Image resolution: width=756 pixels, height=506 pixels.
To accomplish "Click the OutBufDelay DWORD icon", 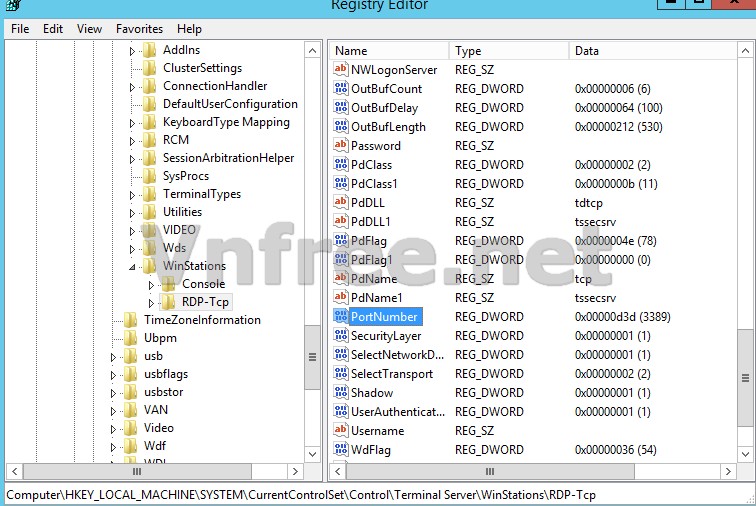I will (x=340, y=107).
